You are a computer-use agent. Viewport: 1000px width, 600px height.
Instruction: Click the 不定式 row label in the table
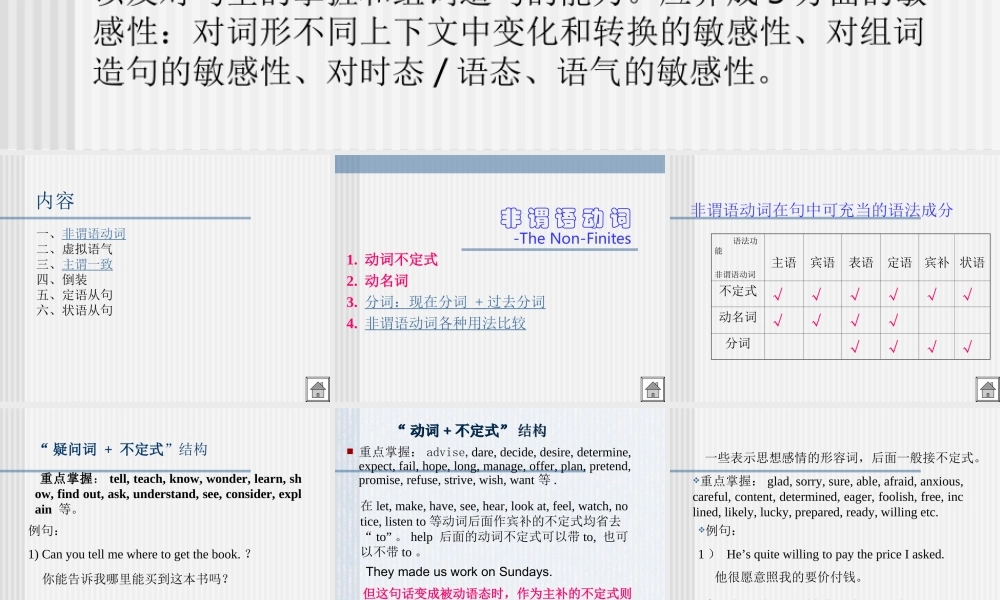[x=738, y=291]
